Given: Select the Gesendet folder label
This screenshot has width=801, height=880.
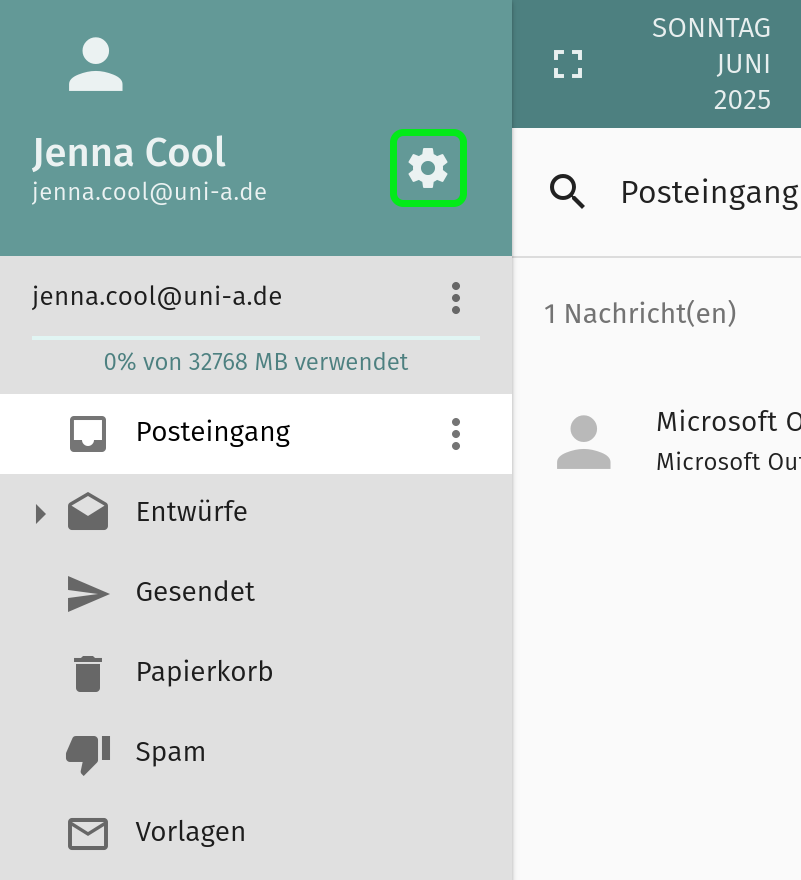Looking at the screenshot, I should [x=195, y=592].
